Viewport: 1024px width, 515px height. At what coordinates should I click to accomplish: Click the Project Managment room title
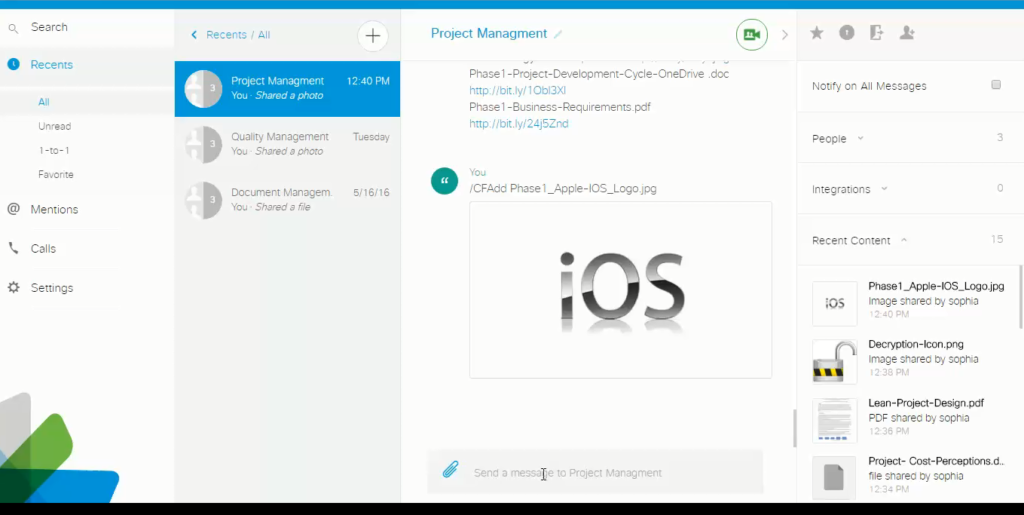[x=488, y=33]
